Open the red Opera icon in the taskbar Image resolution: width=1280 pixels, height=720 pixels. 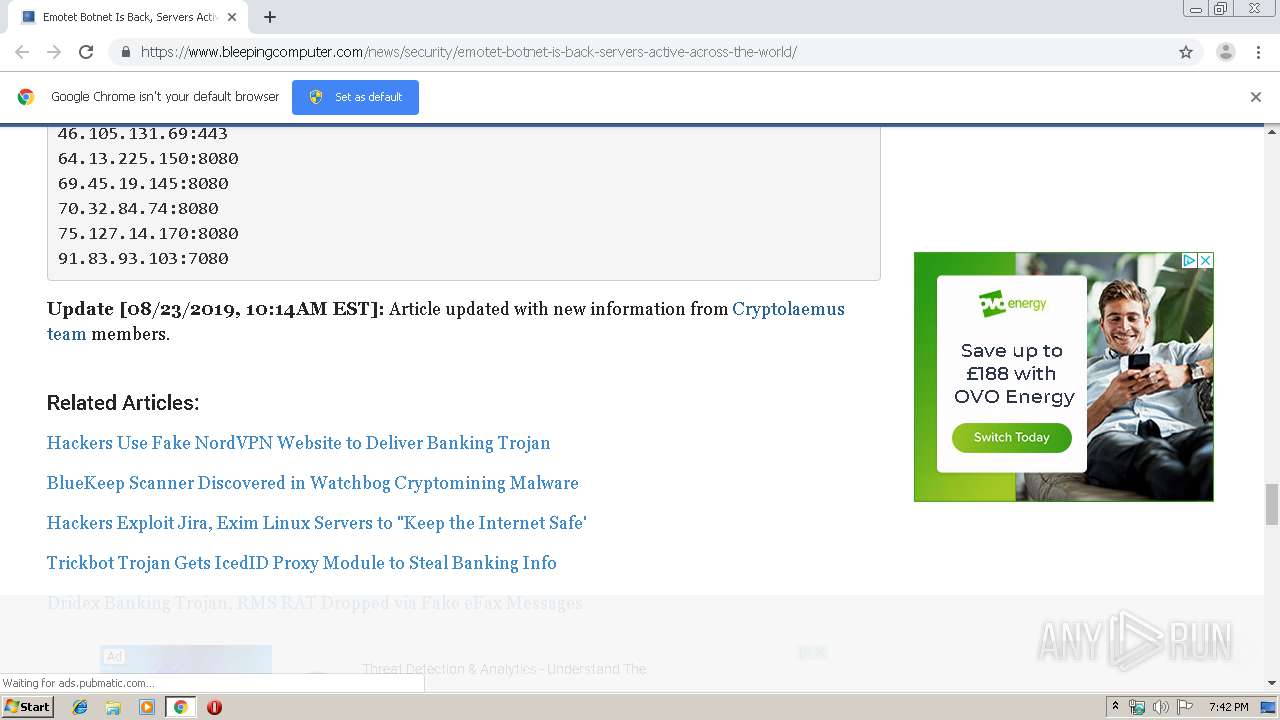(214, 707)
